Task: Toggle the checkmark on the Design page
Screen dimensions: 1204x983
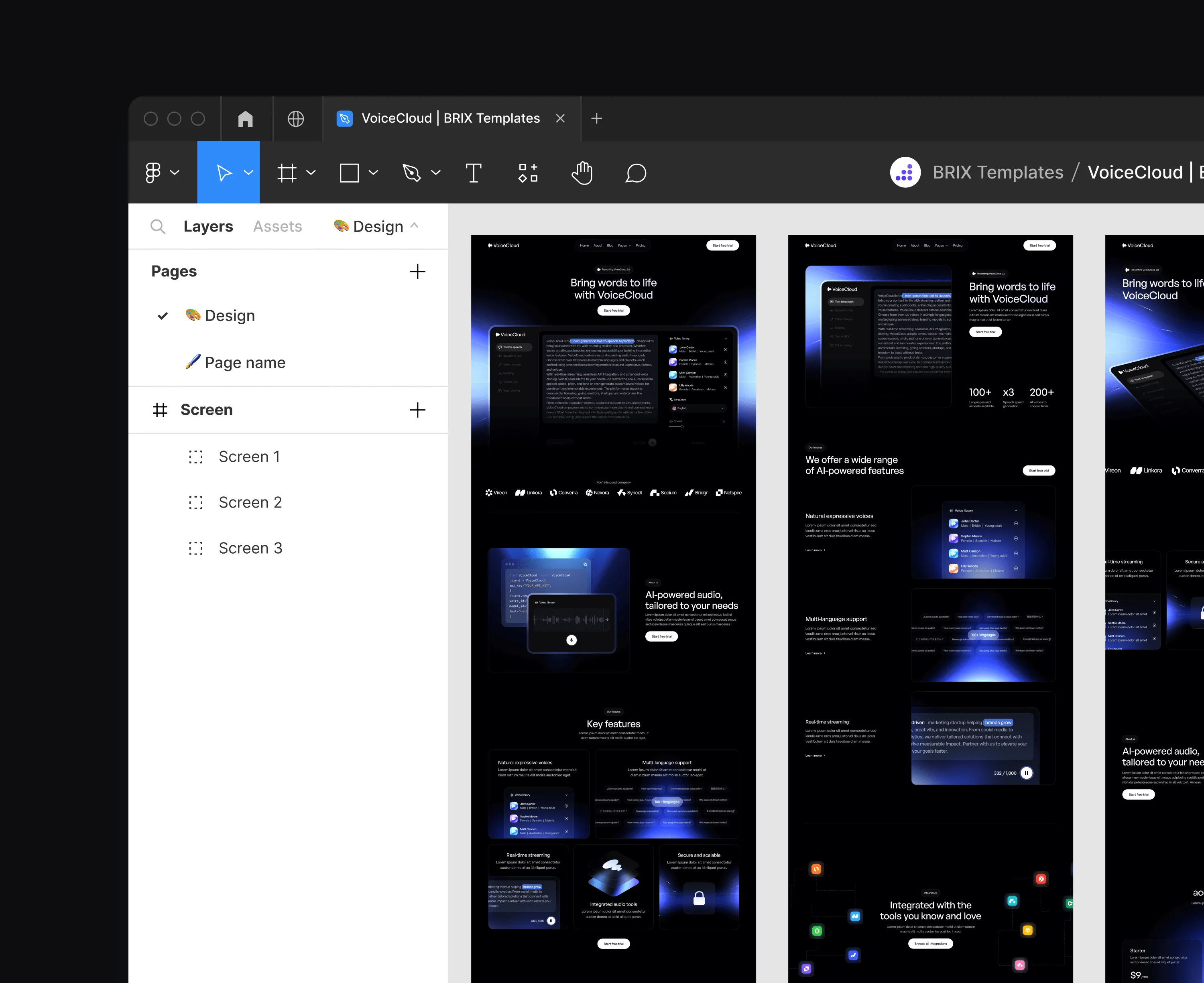Action: [x=163, y=315]
